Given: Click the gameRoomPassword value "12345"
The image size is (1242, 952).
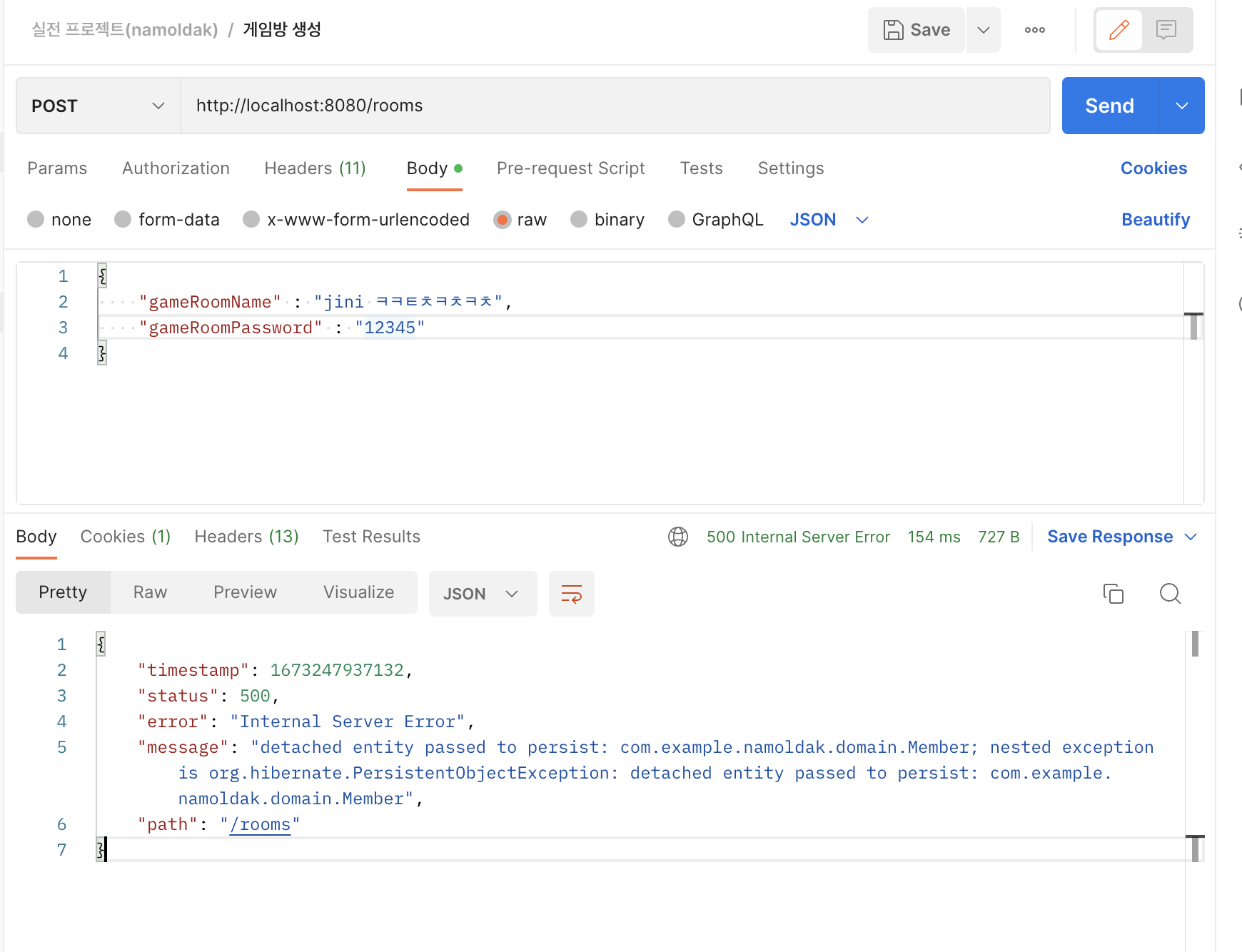Looking at the screenshot, I should (390, 328).
